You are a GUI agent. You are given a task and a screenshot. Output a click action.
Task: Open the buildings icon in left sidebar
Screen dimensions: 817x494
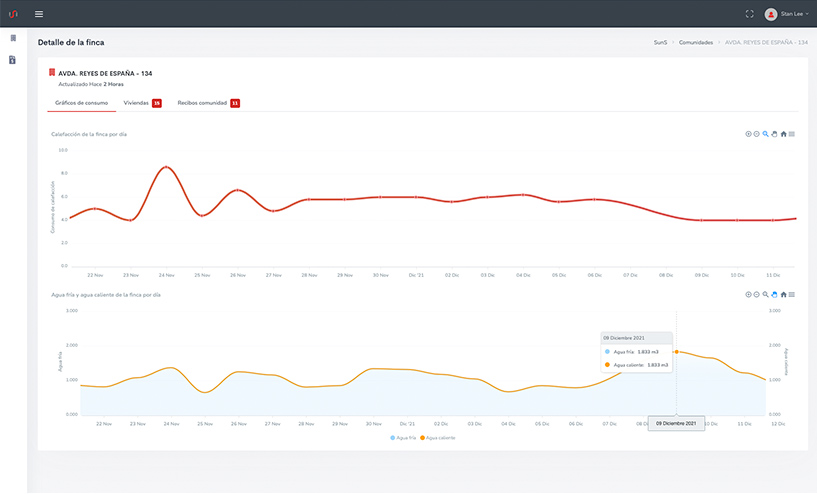pyautogui.click(x=13, y=38)
